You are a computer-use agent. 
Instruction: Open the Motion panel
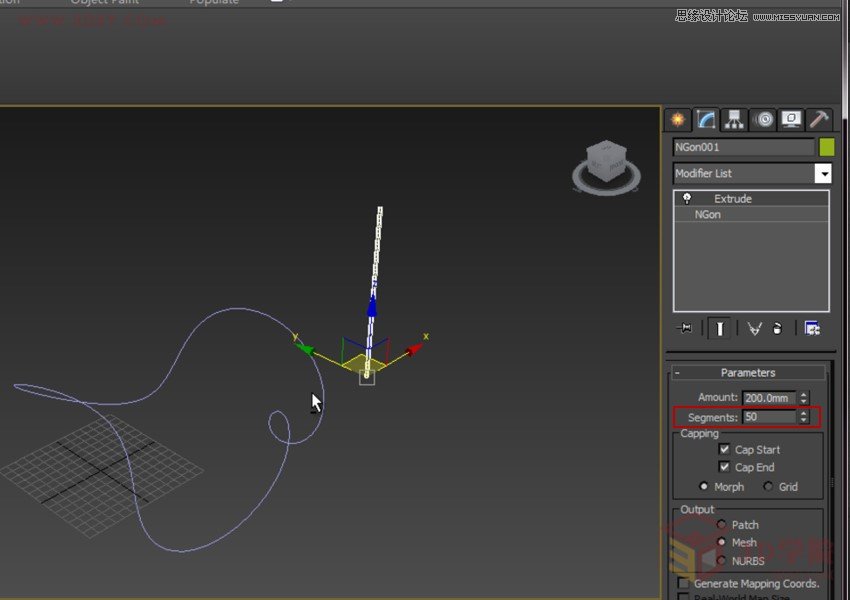(763, 119)
